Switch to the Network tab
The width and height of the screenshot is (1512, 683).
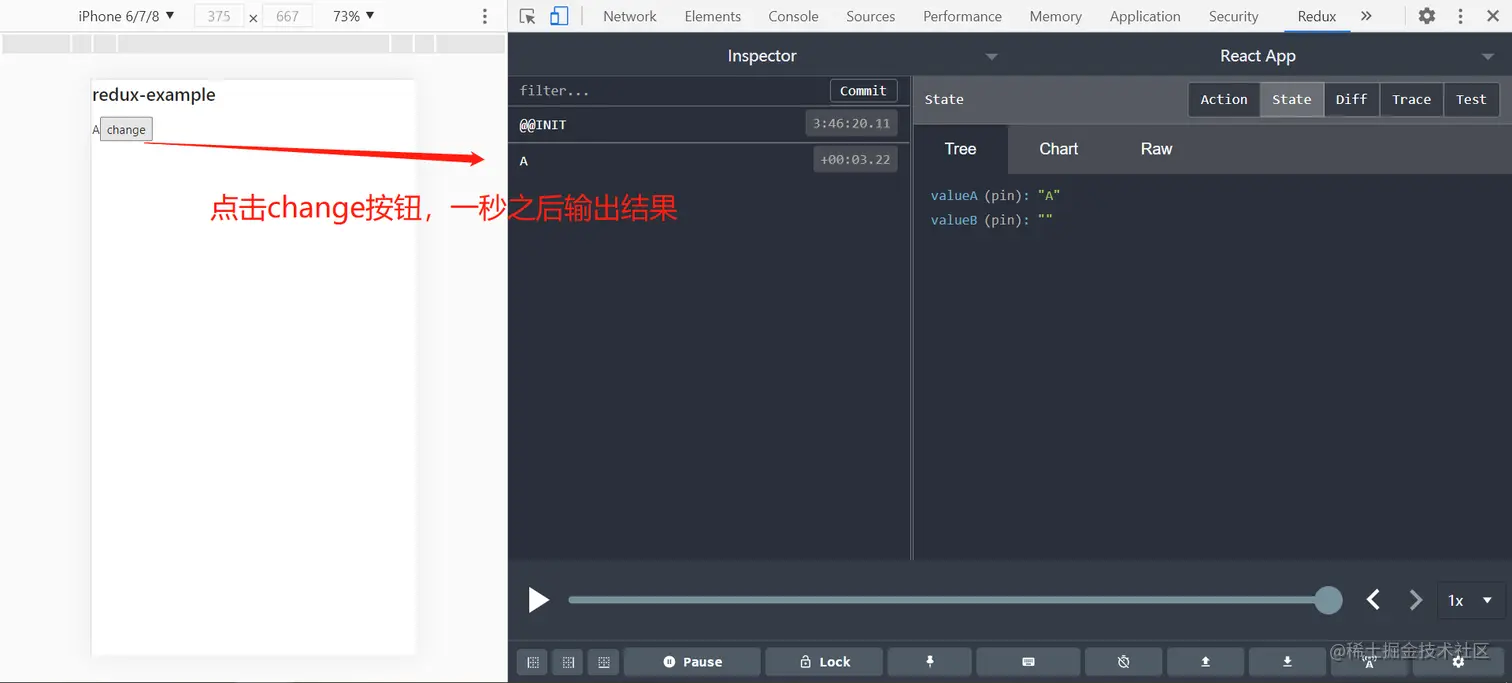630,16
